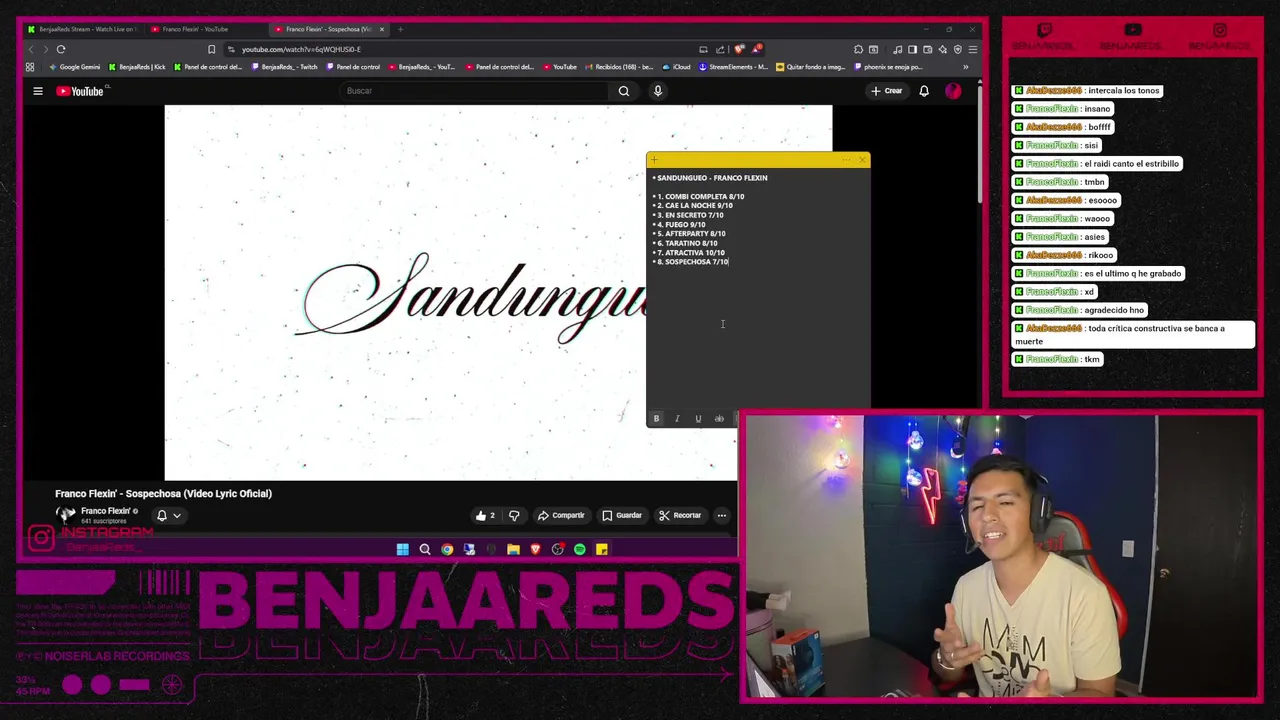The image size is (1280, 720).
Task: Switch to BenjaaReds Stream Kick tab
Action: [84, 29]
